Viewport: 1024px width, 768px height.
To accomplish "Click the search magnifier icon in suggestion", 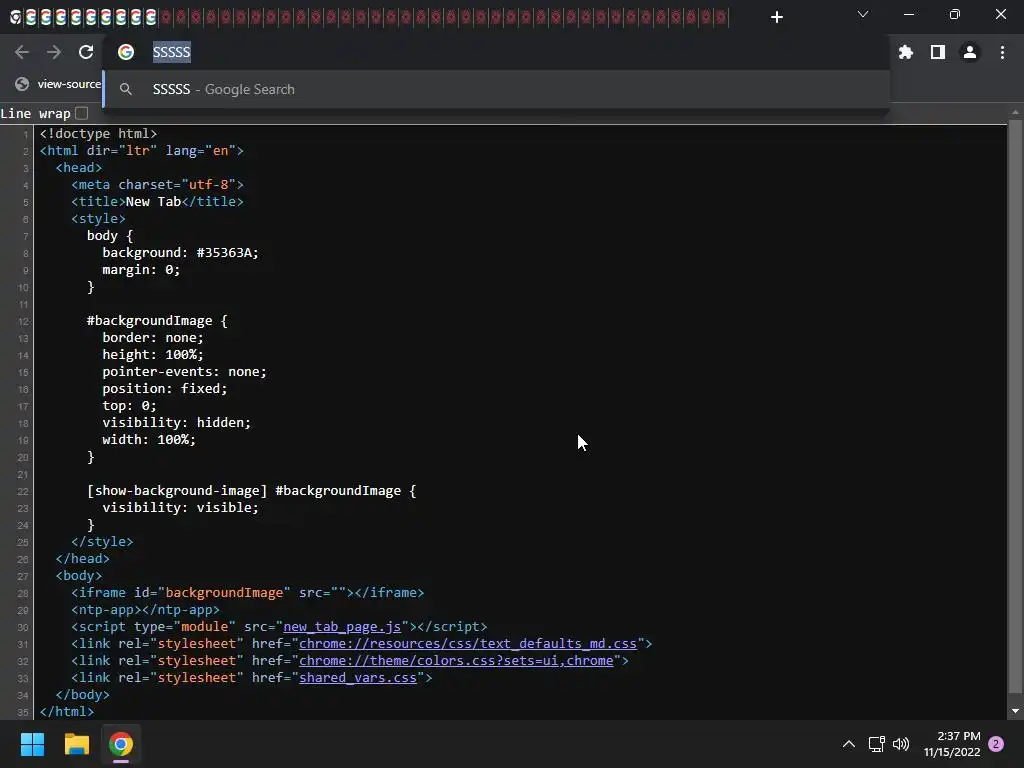I will 126,89.
